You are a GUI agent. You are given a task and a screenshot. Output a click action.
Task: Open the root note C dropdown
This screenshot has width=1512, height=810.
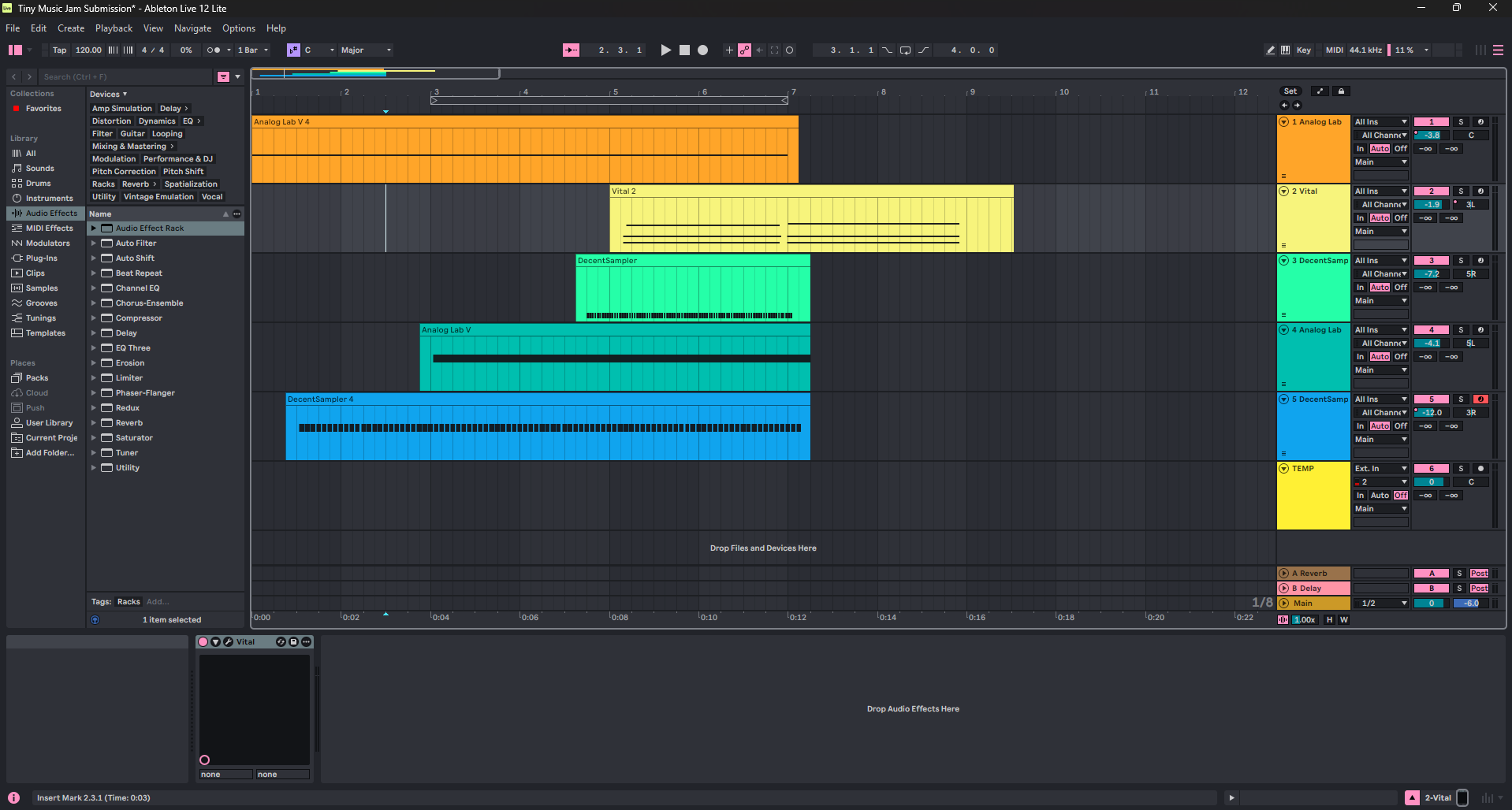point(319,50)
